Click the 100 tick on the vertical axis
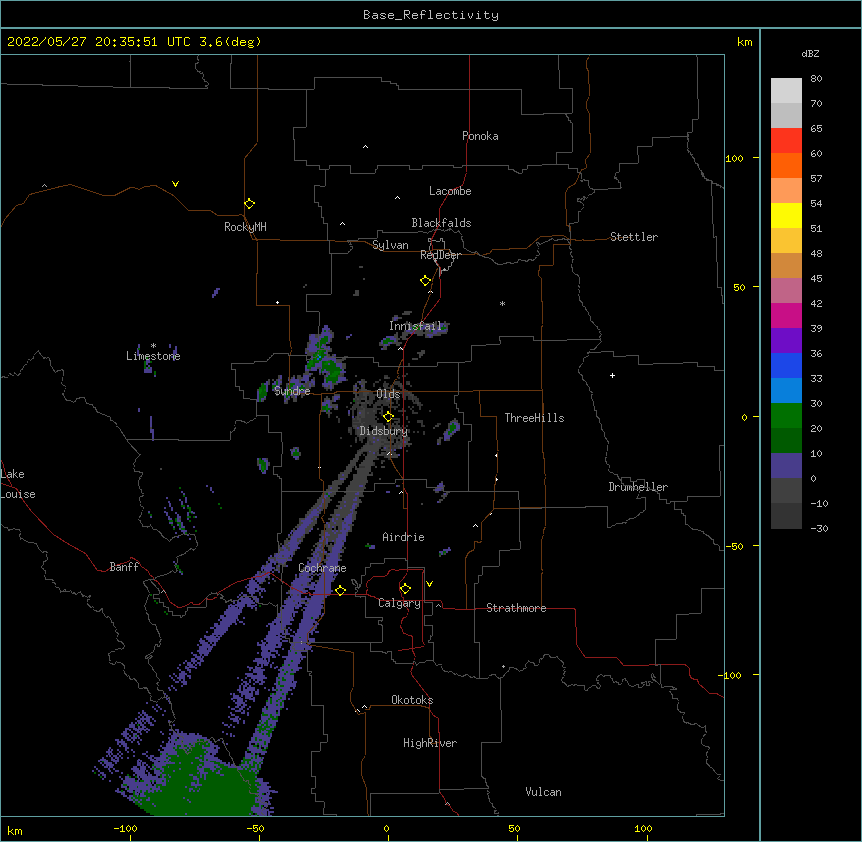 (734, 158)
